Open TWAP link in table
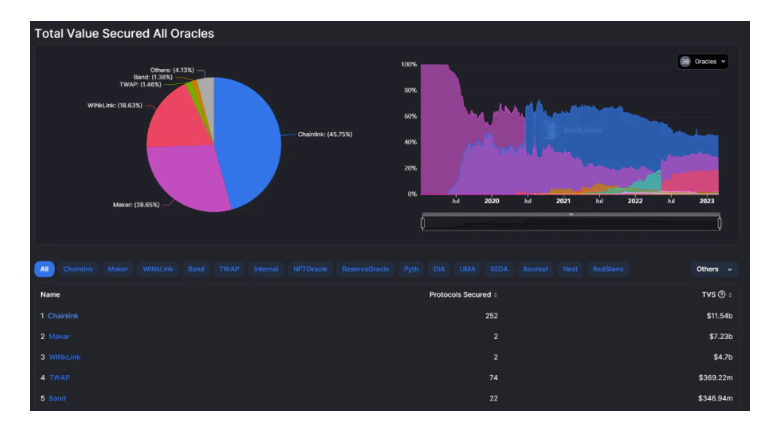The height and width of the screenshot is (428, 767). coord(60,378)
